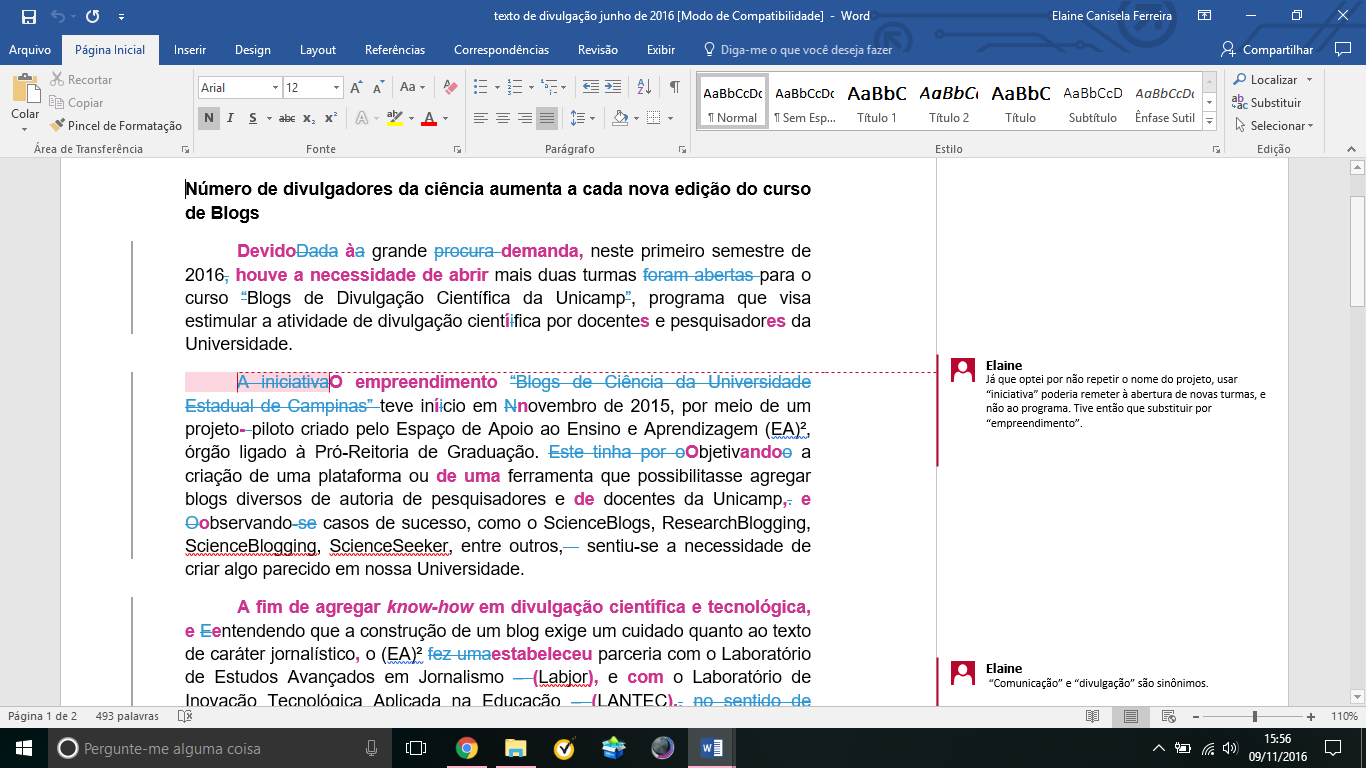Open the font name dropdown (Arial)
The height and width of the screenshot is (768, 1366).
274,88
